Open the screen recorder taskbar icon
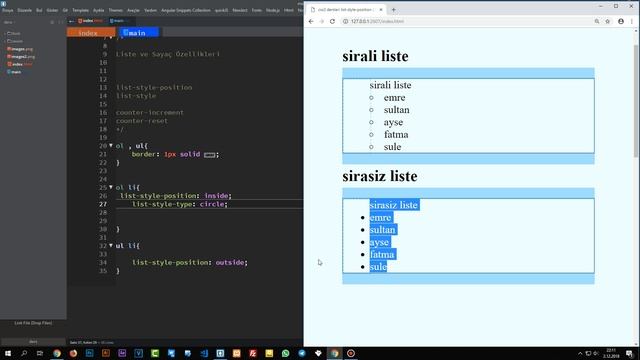The height and width of the screenshot is (360, 640). tap(351, 353)
